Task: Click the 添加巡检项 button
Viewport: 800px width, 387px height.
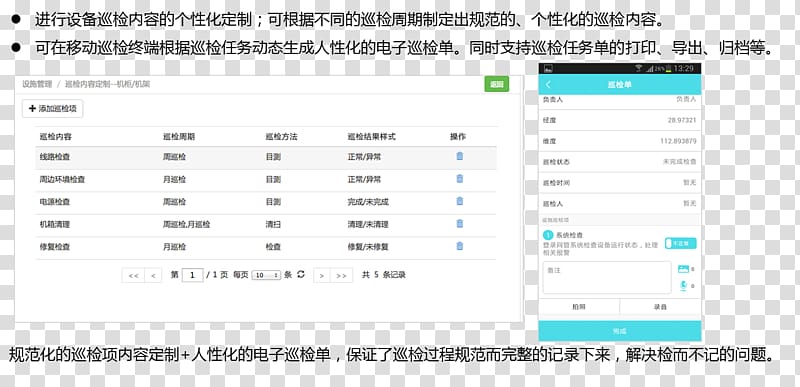Action: coord(53,109)
